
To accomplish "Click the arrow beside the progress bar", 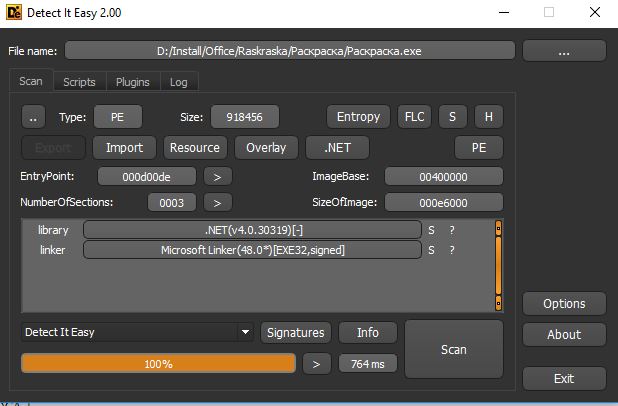I will tap(316, 364).
